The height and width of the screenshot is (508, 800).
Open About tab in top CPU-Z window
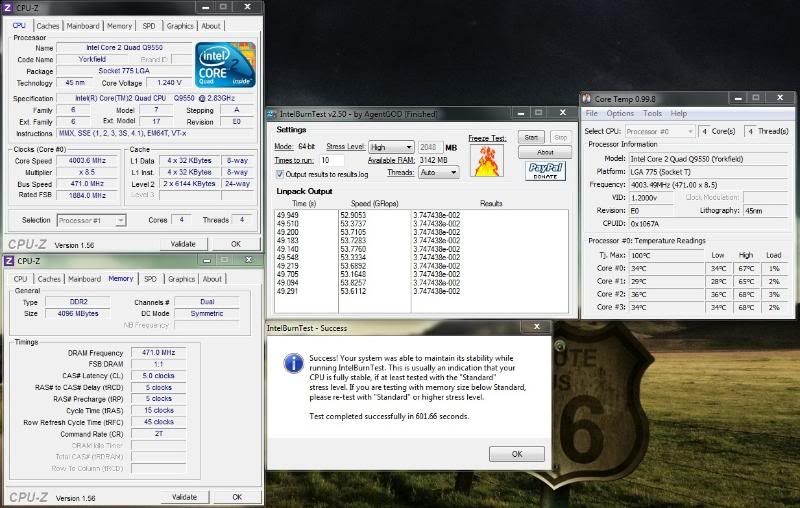[211, 26]
